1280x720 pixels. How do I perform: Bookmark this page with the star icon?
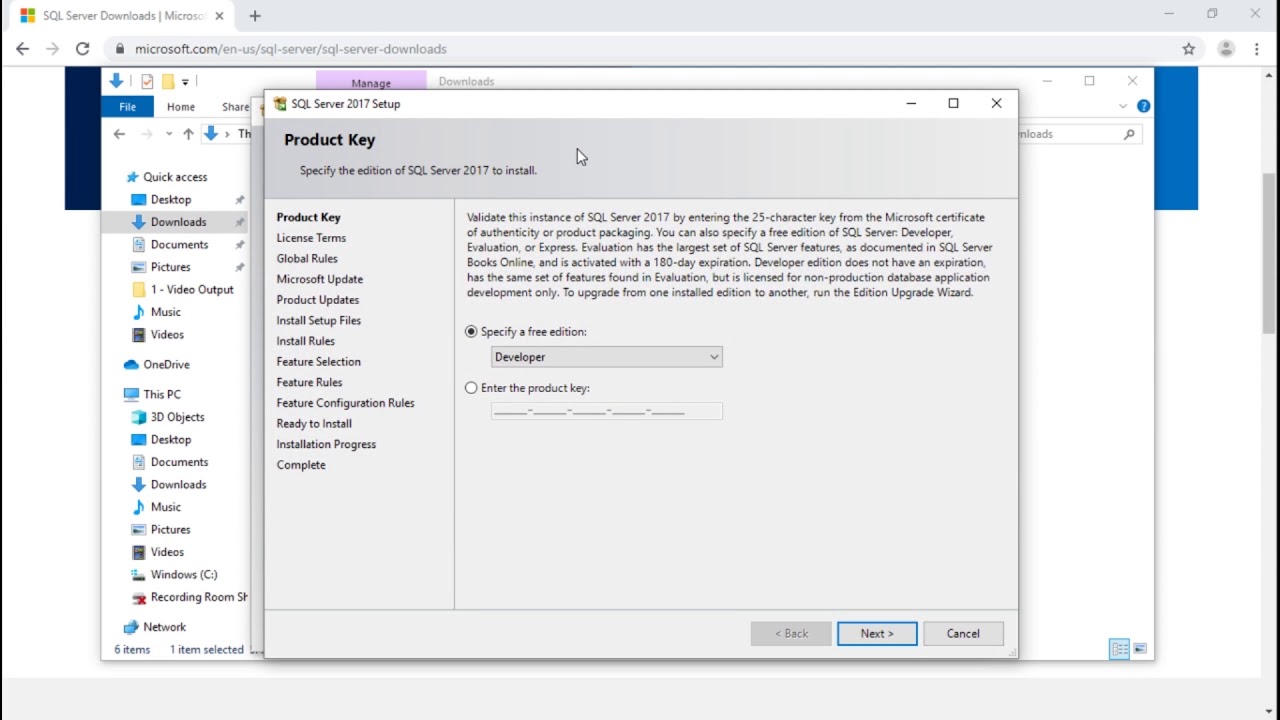tap(1189, 48)
